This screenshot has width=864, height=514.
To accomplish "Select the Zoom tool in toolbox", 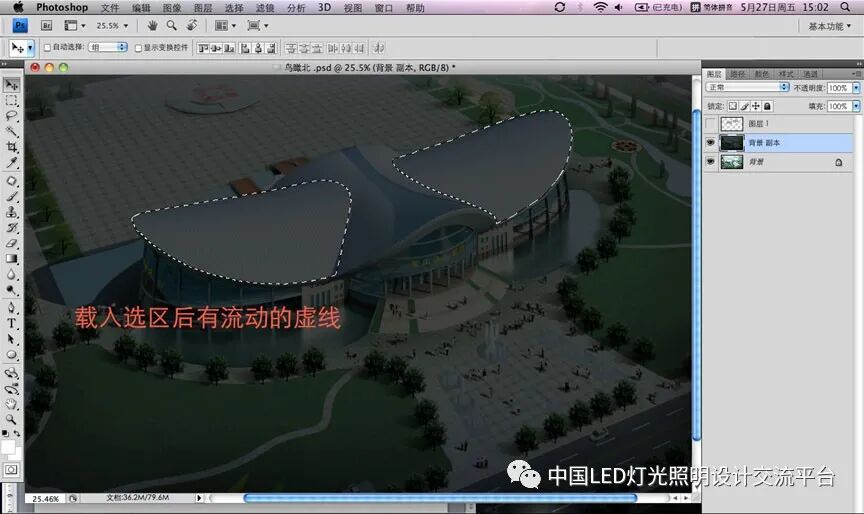I will point(12,419).
